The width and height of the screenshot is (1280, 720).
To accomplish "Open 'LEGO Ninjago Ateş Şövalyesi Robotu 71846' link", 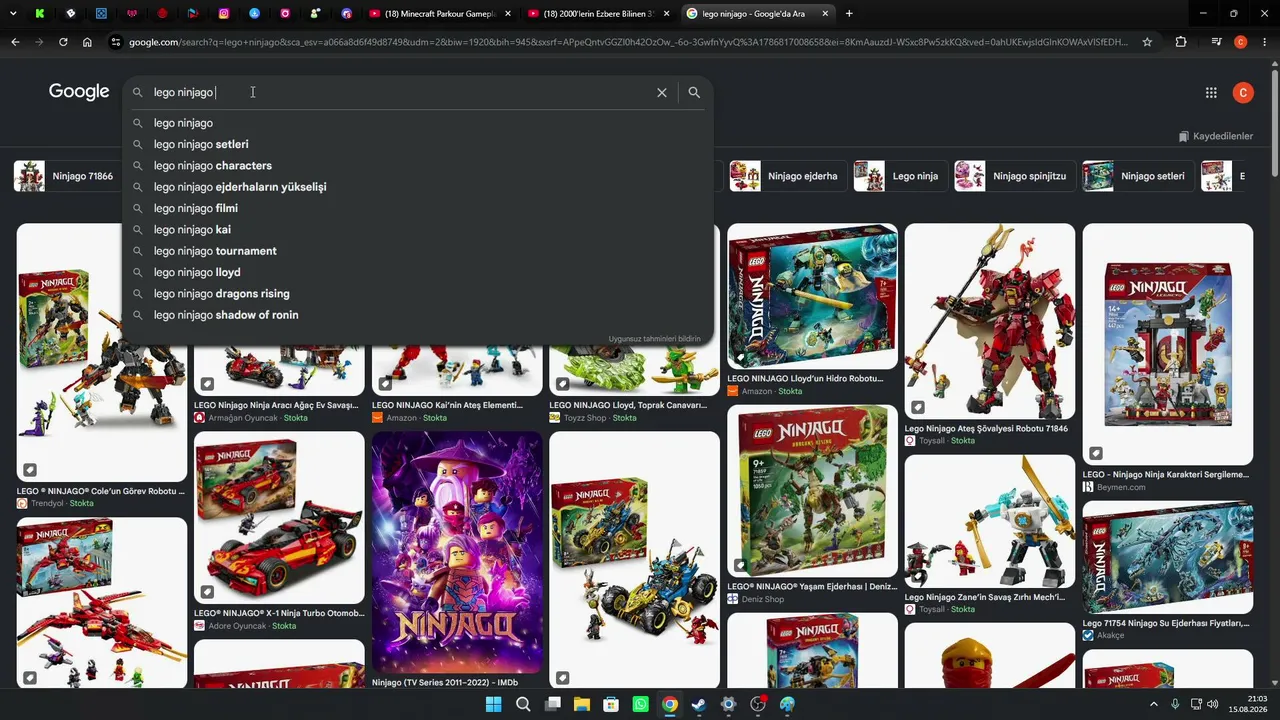I will (x=986, y=429).
